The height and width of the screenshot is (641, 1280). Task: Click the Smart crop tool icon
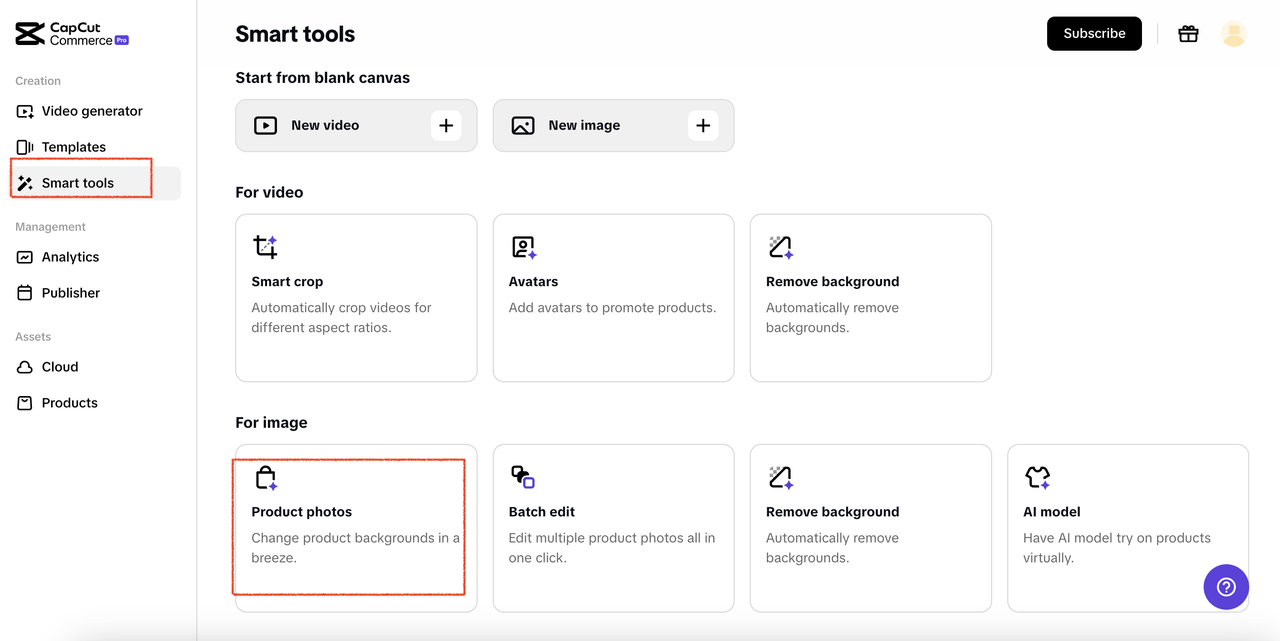point(265,247)
